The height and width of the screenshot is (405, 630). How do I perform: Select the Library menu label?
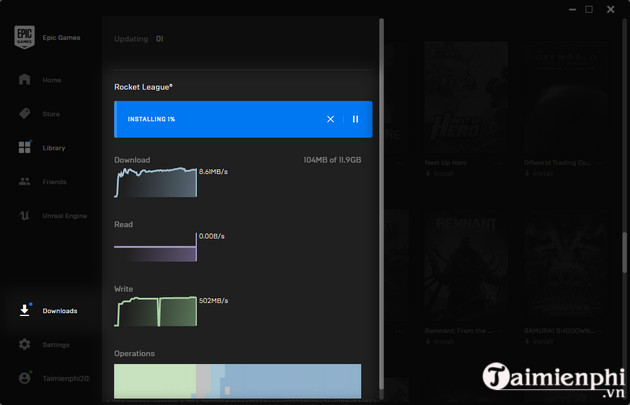(x=54, y=148)
